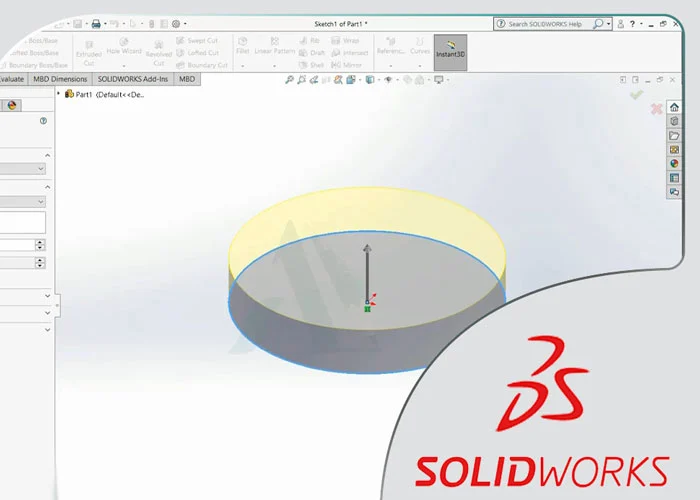This screenshot has height=500, width=700.
Task: Open the dropdown arrow beside the Options gear
Action: pyautogui.click(x=185, y=24)
